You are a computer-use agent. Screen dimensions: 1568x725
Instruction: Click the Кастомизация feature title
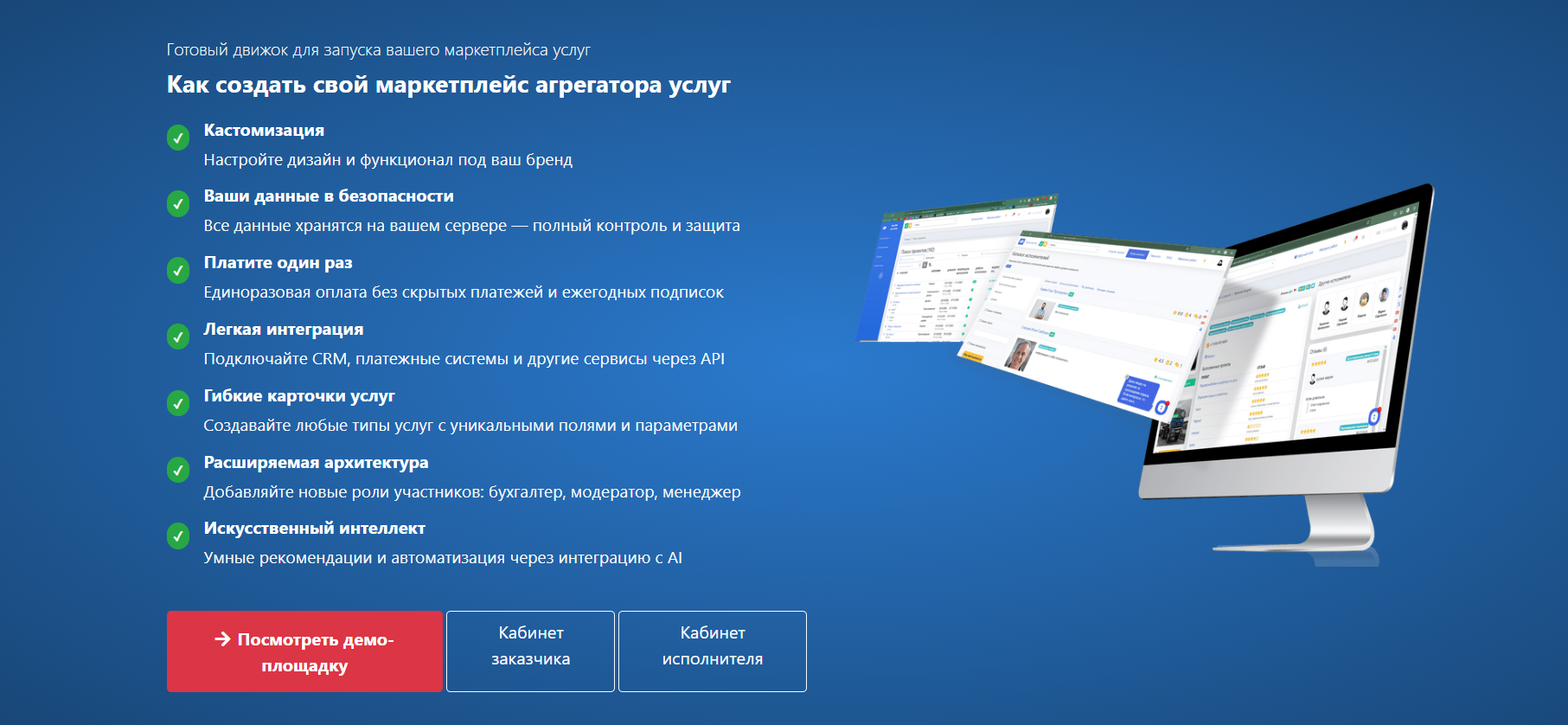(264, 131)
